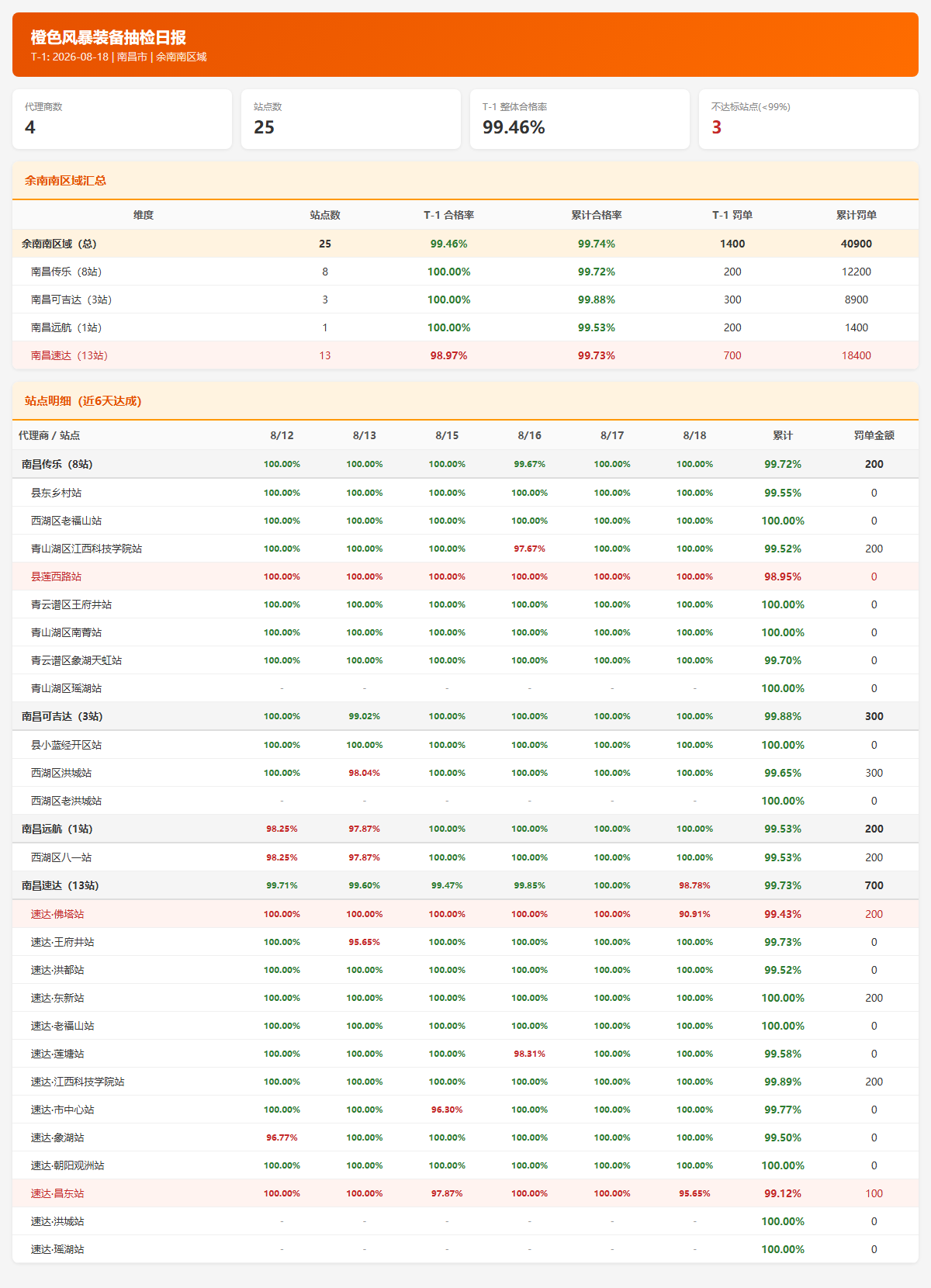Click the 90.91% value in 佛塔站 row
The height and width of the screenshot is (1288, 931).
pyautogui.click(x=694, y=914)
